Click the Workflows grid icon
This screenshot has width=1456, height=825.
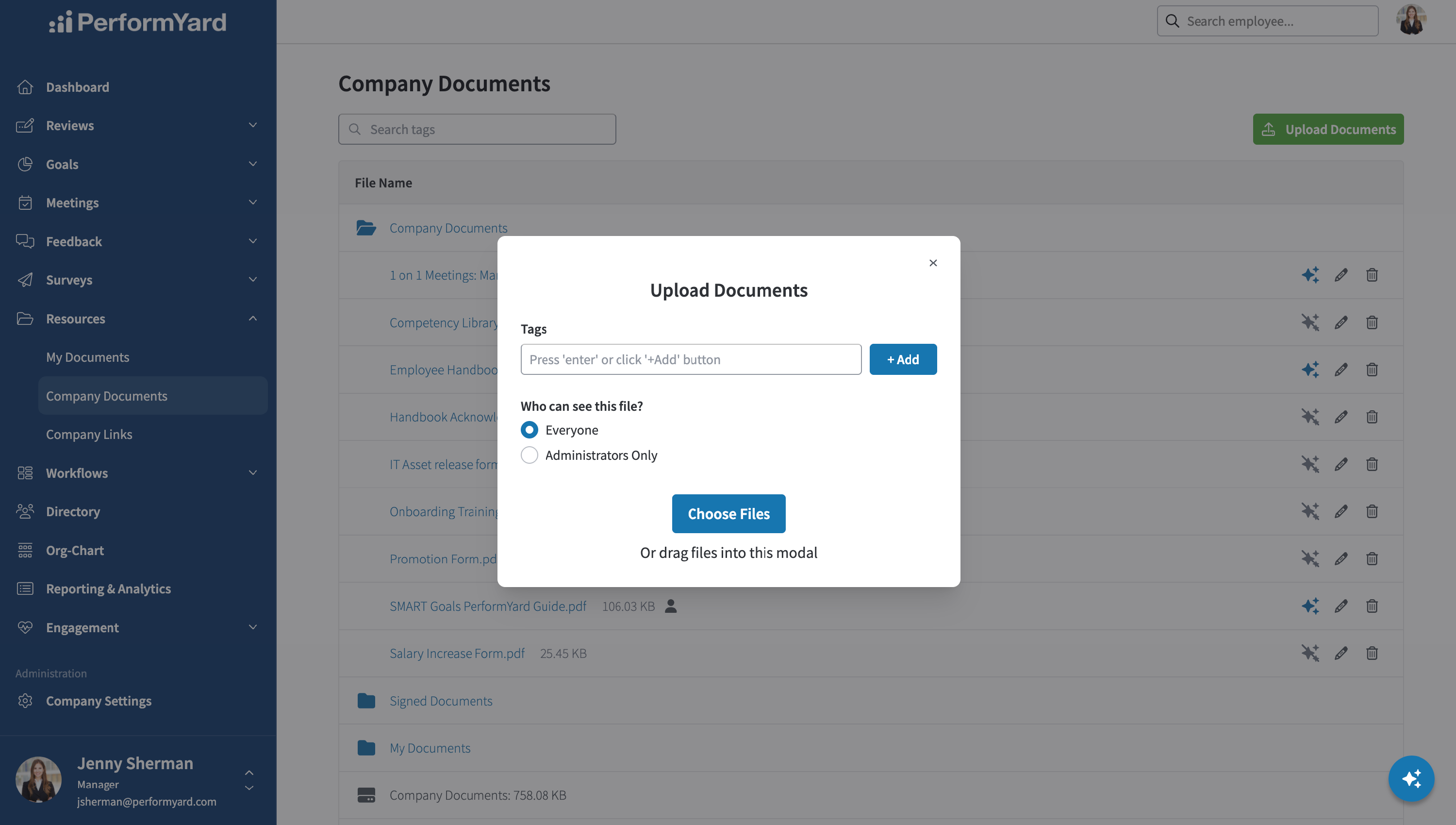tap(25, 472)
